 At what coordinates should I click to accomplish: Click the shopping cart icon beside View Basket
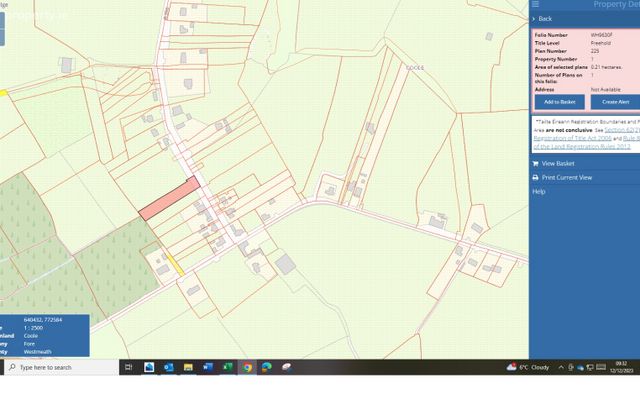click(x=536, y=164)
